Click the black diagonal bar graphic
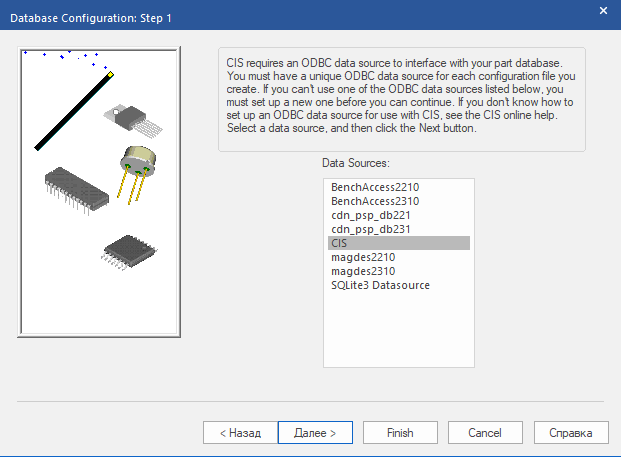This screenshot has height=457, width=621. 73,111
